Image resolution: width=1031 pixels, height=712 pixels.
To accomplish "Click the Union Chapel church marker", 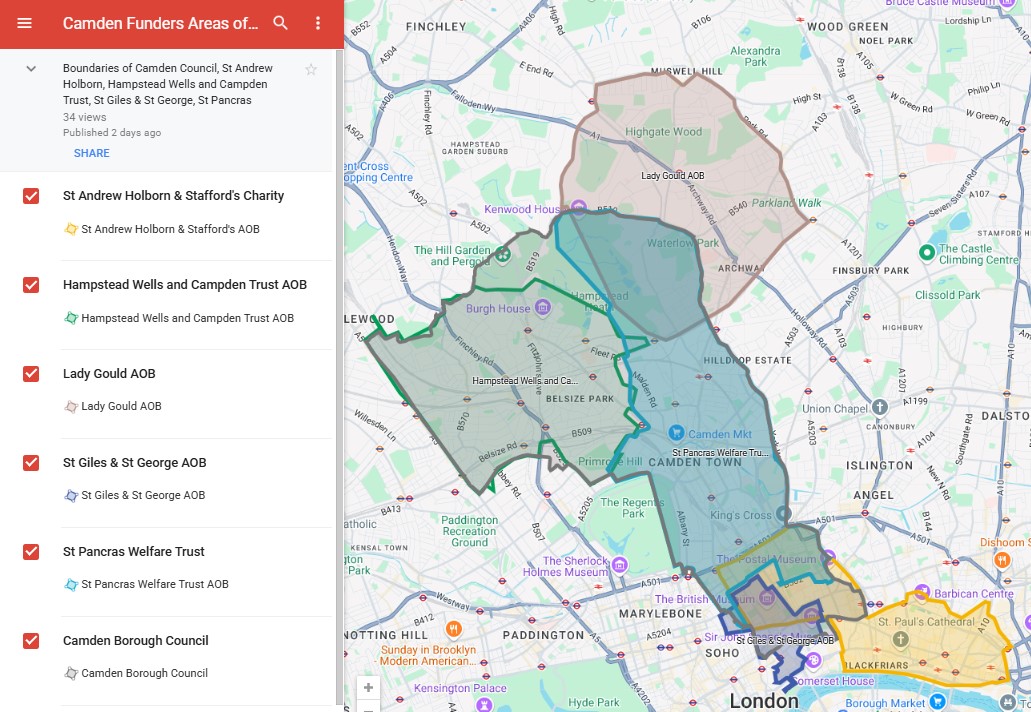I will [880, 407].
